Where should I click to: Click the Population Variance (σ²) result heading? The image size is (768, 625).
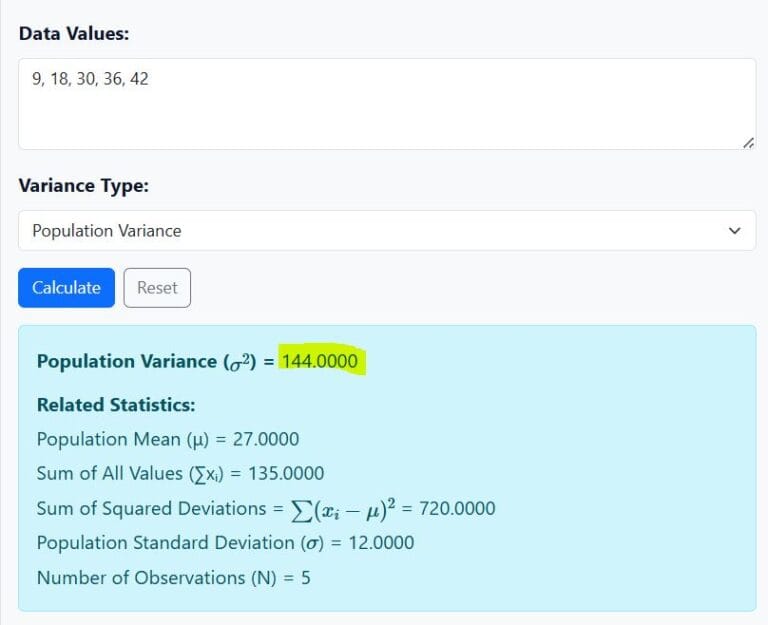150,362
